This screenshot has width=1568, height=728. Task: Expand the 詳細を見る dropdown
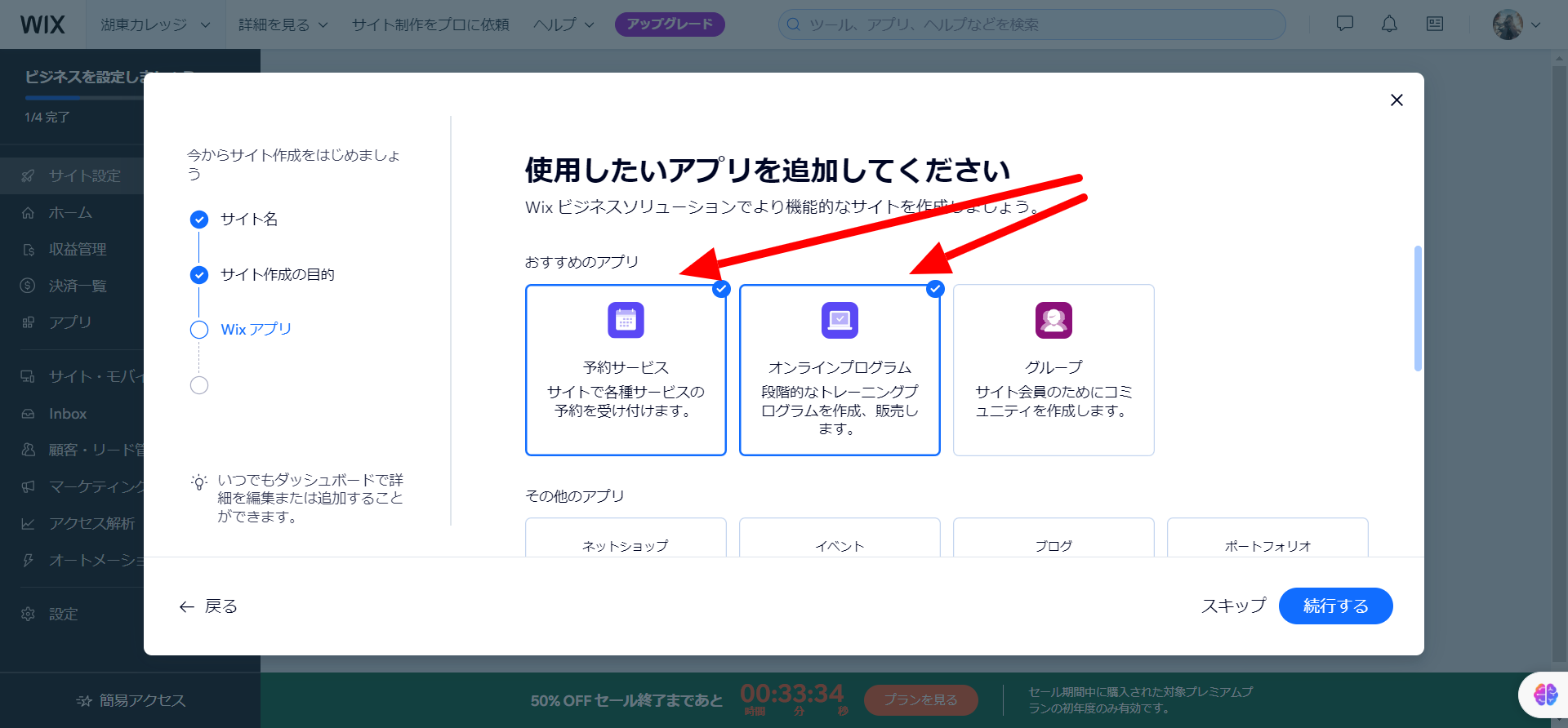(283, 24)
